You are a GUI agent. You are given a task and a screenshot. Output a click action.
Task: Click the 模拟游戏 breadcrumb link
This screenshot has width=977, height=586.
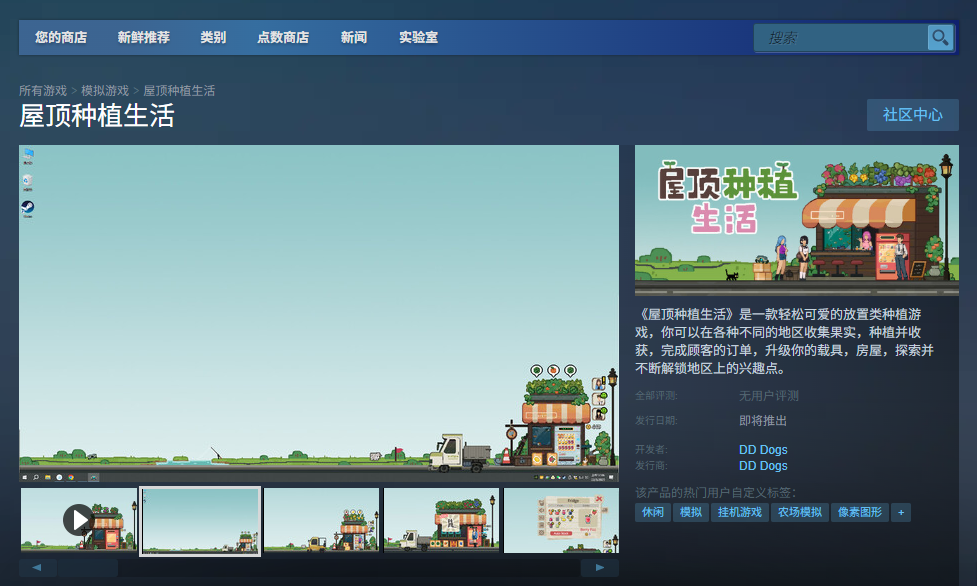105,91
